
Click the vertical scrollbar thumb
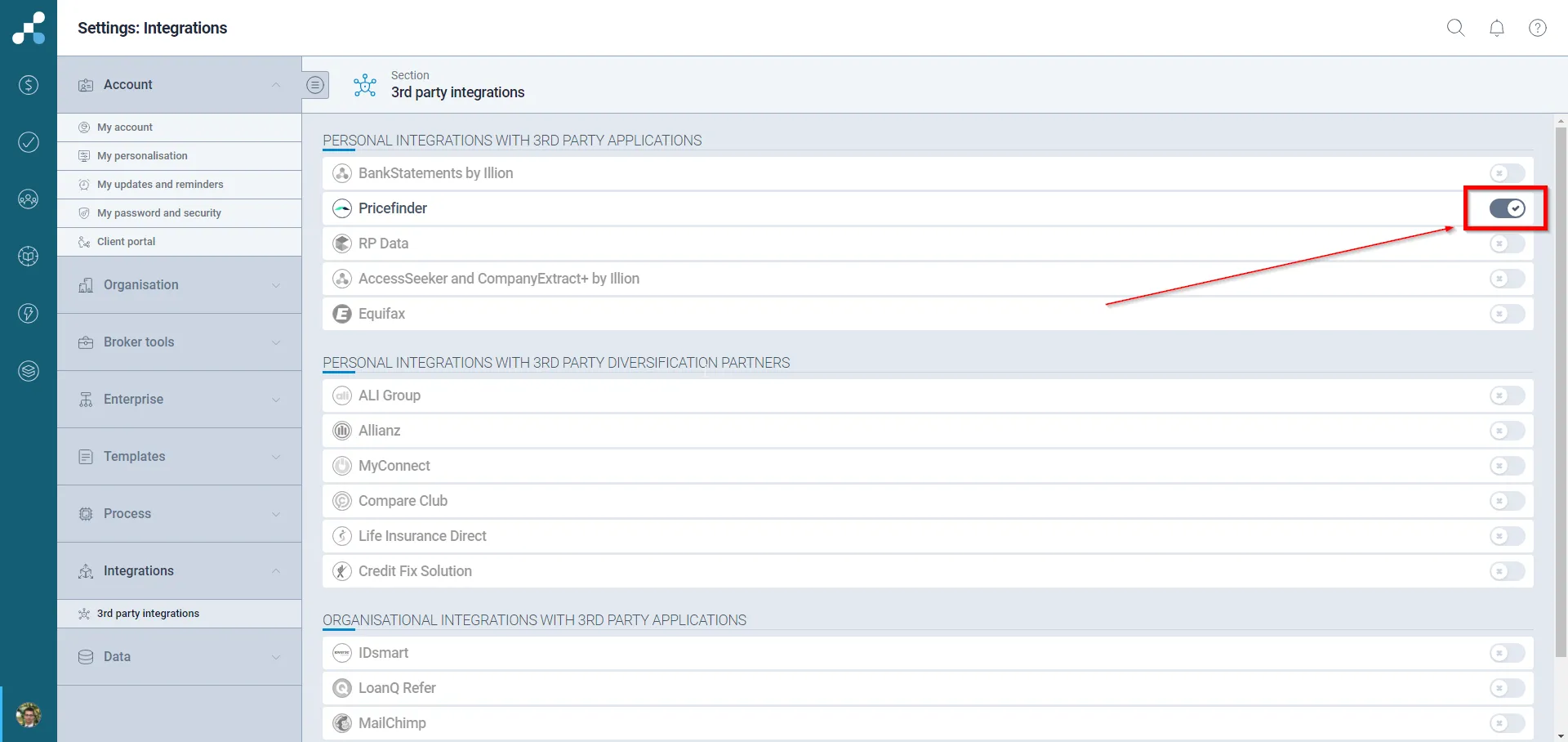coord(1561,392)
